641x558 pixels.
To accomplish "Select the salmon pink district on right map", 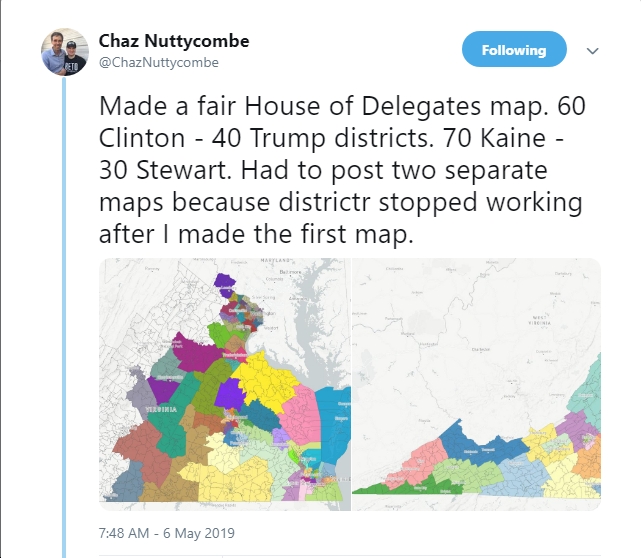I will point(417,460).
